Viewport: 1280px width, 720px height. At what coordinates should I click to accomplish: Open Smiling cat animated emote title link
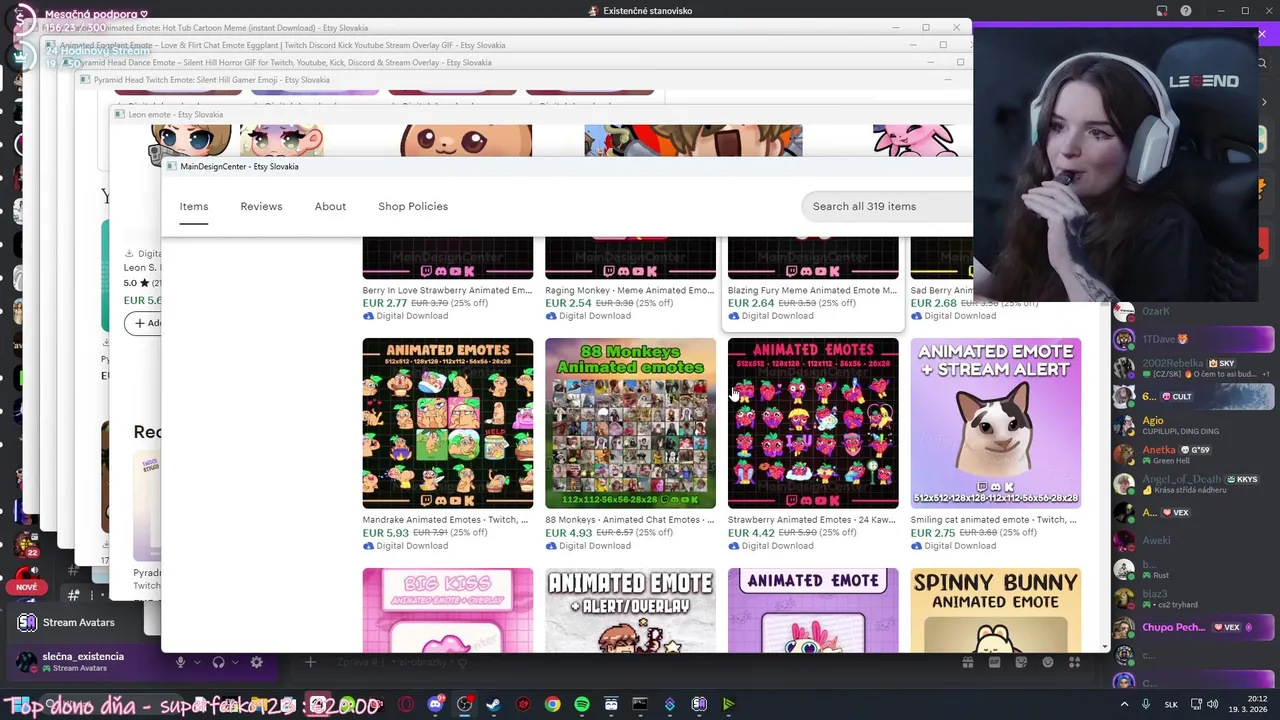point(994,520)
